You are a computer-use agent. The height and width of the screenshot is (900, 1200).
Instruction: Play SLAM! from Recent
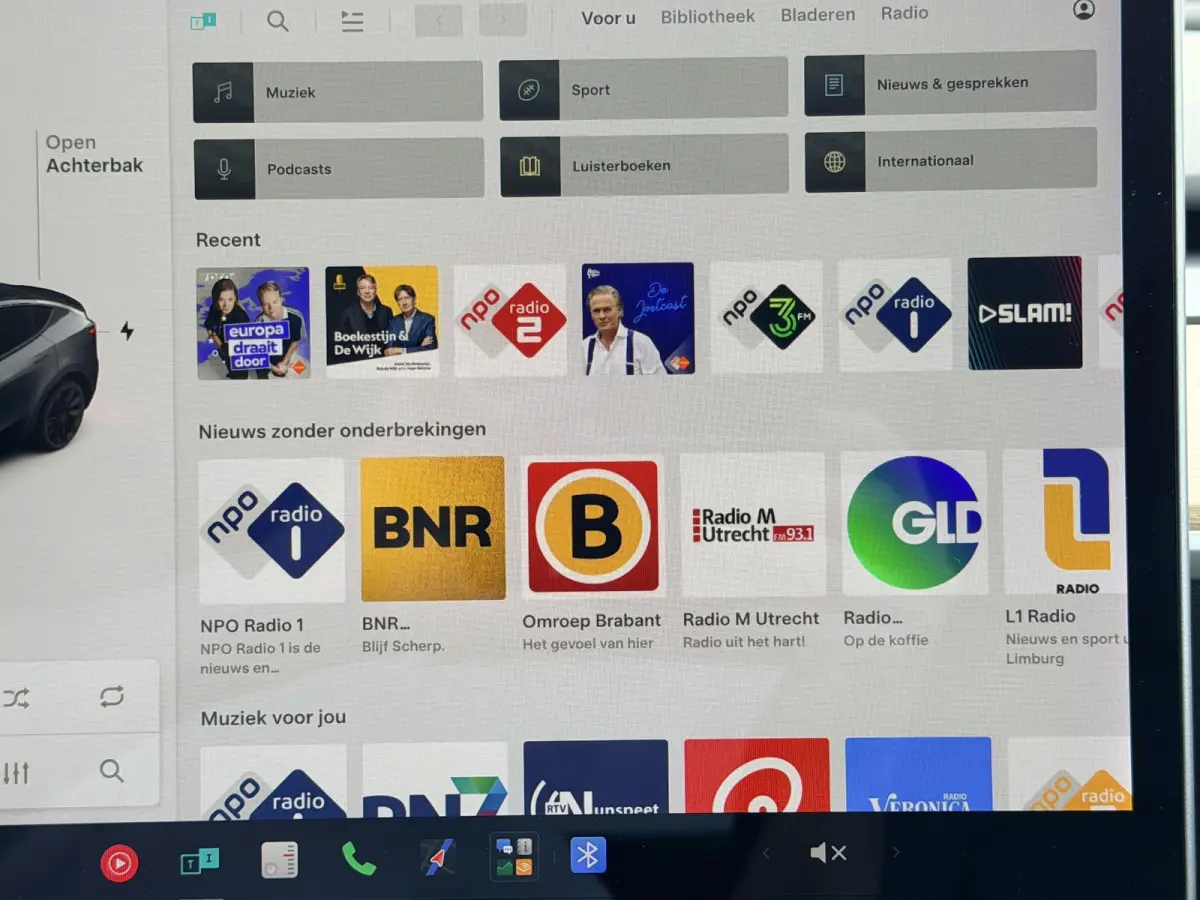pyautogui.click(x=1025, y=312)
